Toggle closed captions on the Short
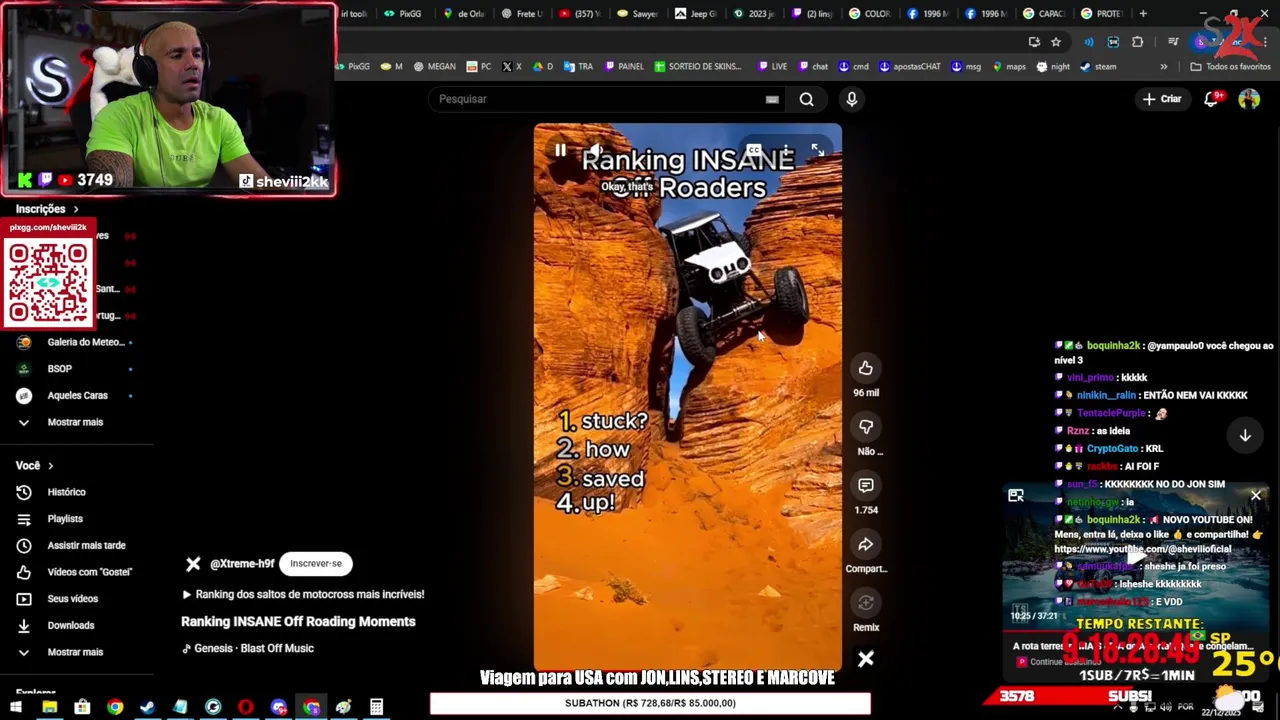 (x=753, y=151)
